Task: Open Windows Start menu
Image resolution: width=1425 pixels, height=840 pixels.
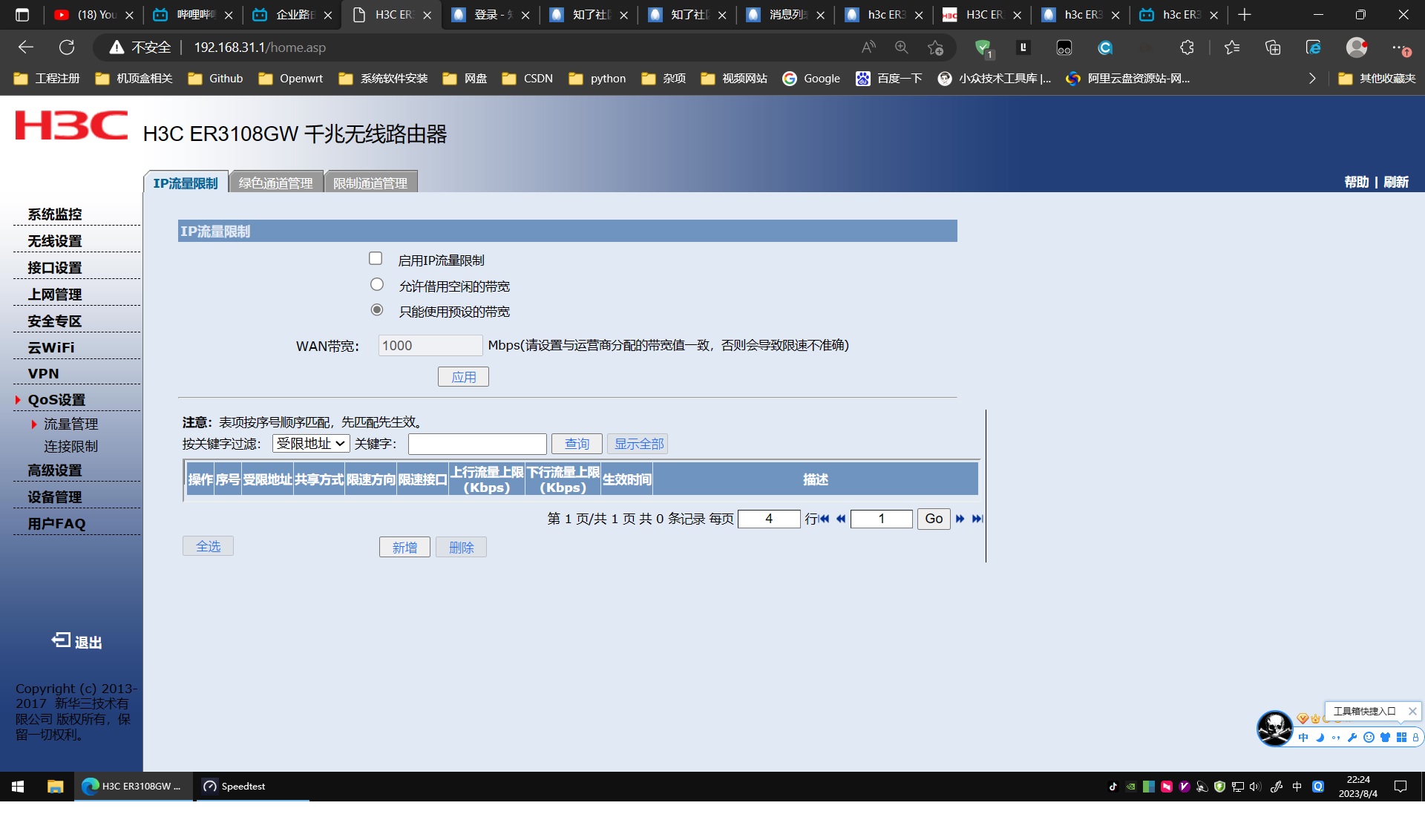Action: tap(18, 787)
